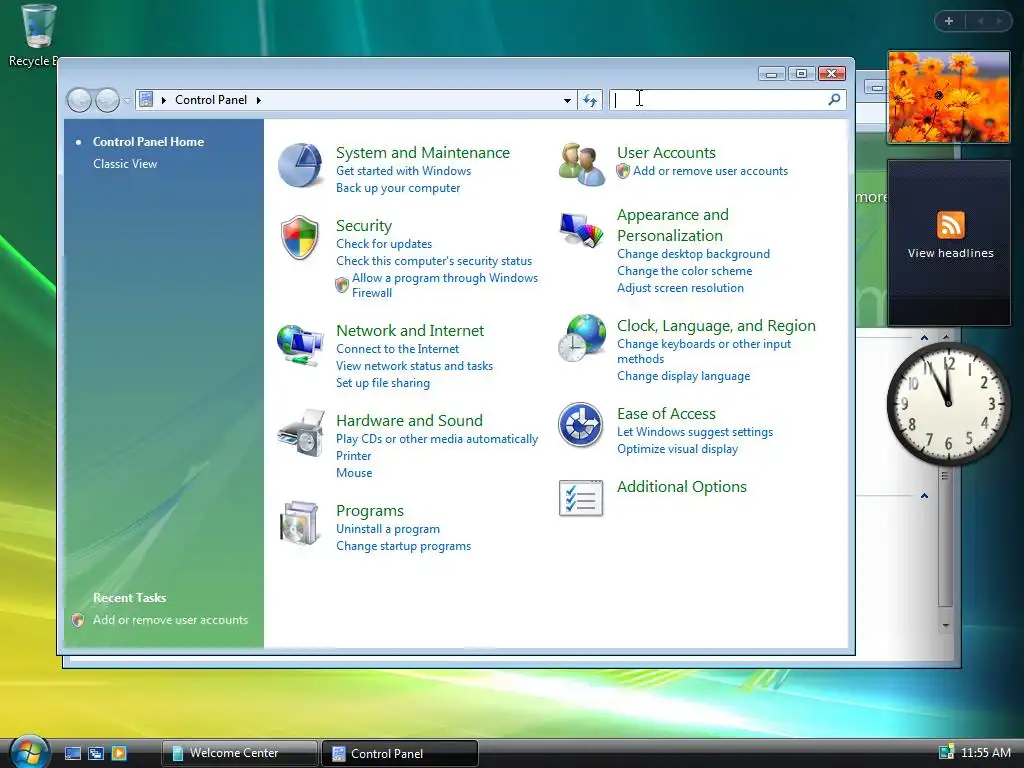The height and width of the screenshot is (768, 1024).
Task: Refresh the Control Panel address bar
Action: tap(590, 100)
